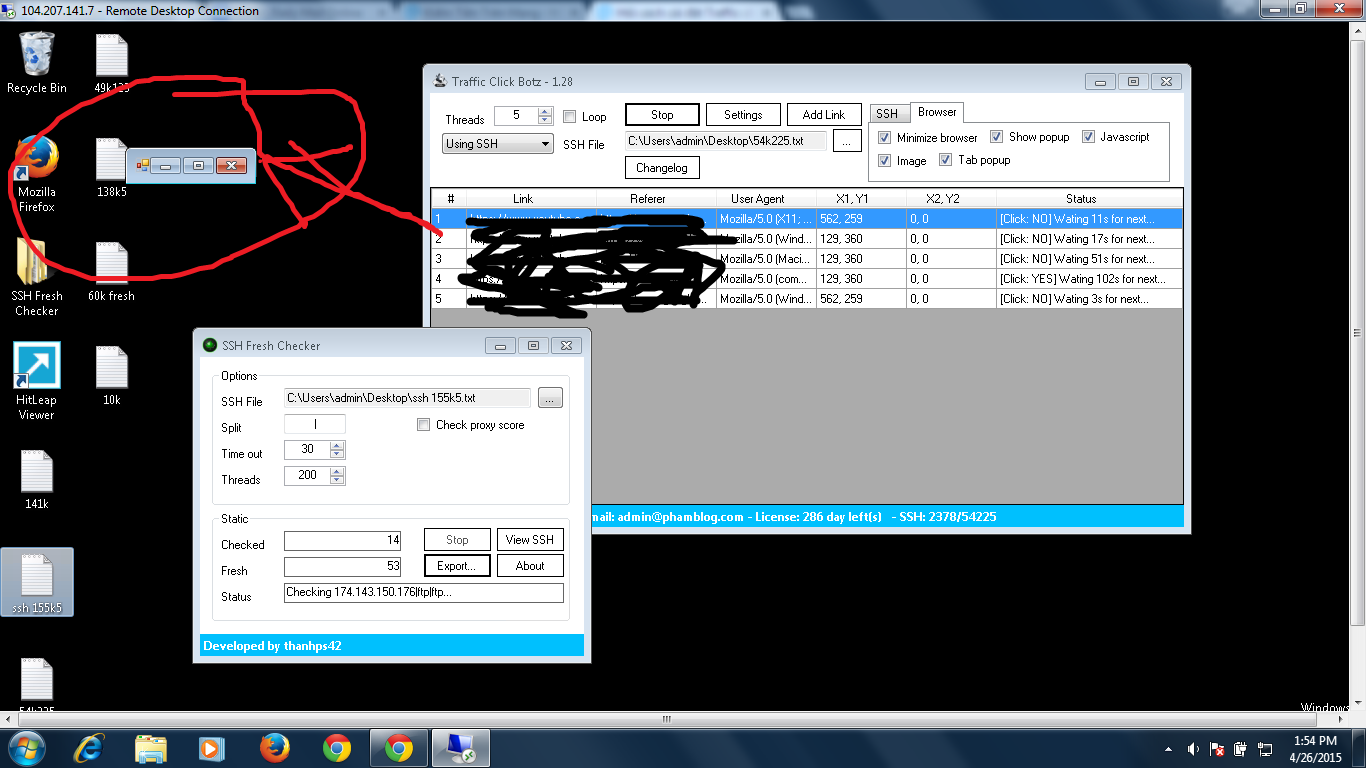Image resolution: width=1366 pixels, height=768 pixels.
Task: Show hidden system tray icons
Action: (1168, 749)
